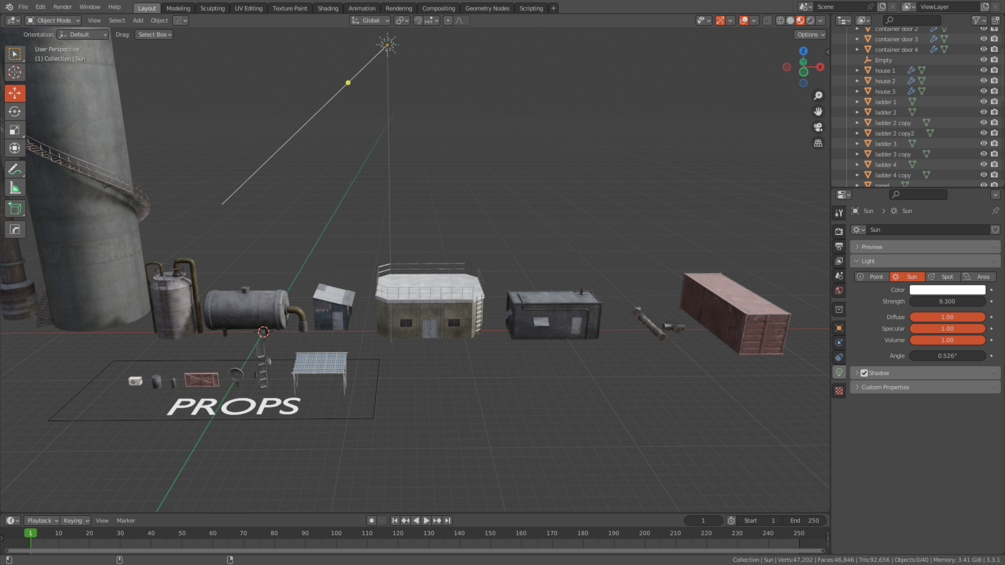Select the Move tool in toolbar
This screenshot has height=565, width=1005.
[15, 93]
